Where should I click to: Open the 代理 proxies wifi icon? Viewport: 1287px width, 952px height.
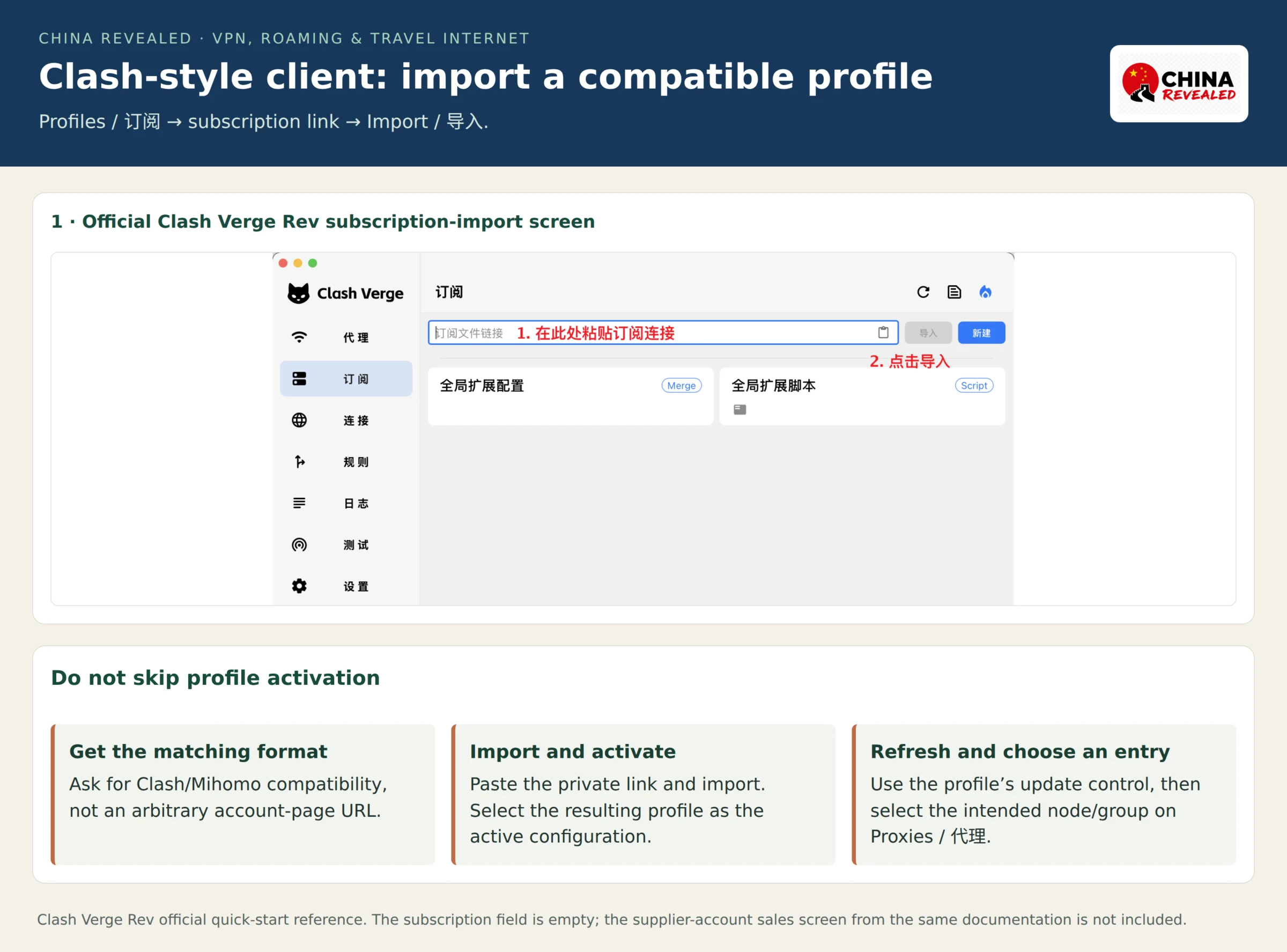299,337
